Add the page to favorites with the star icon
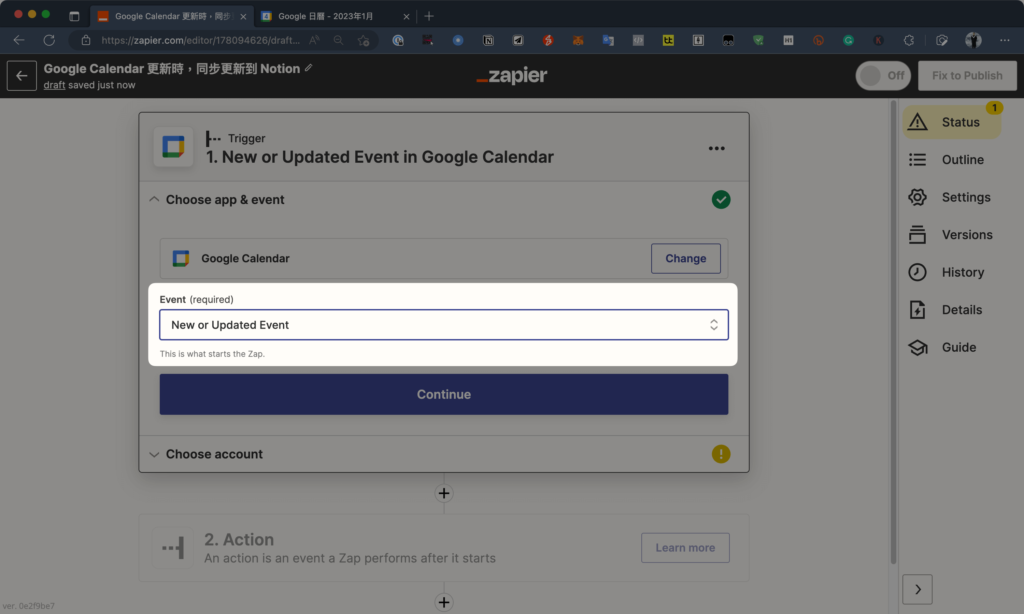Image resolution: width=1024 pixels, height=614 pixels. click(x=363, y=40)
